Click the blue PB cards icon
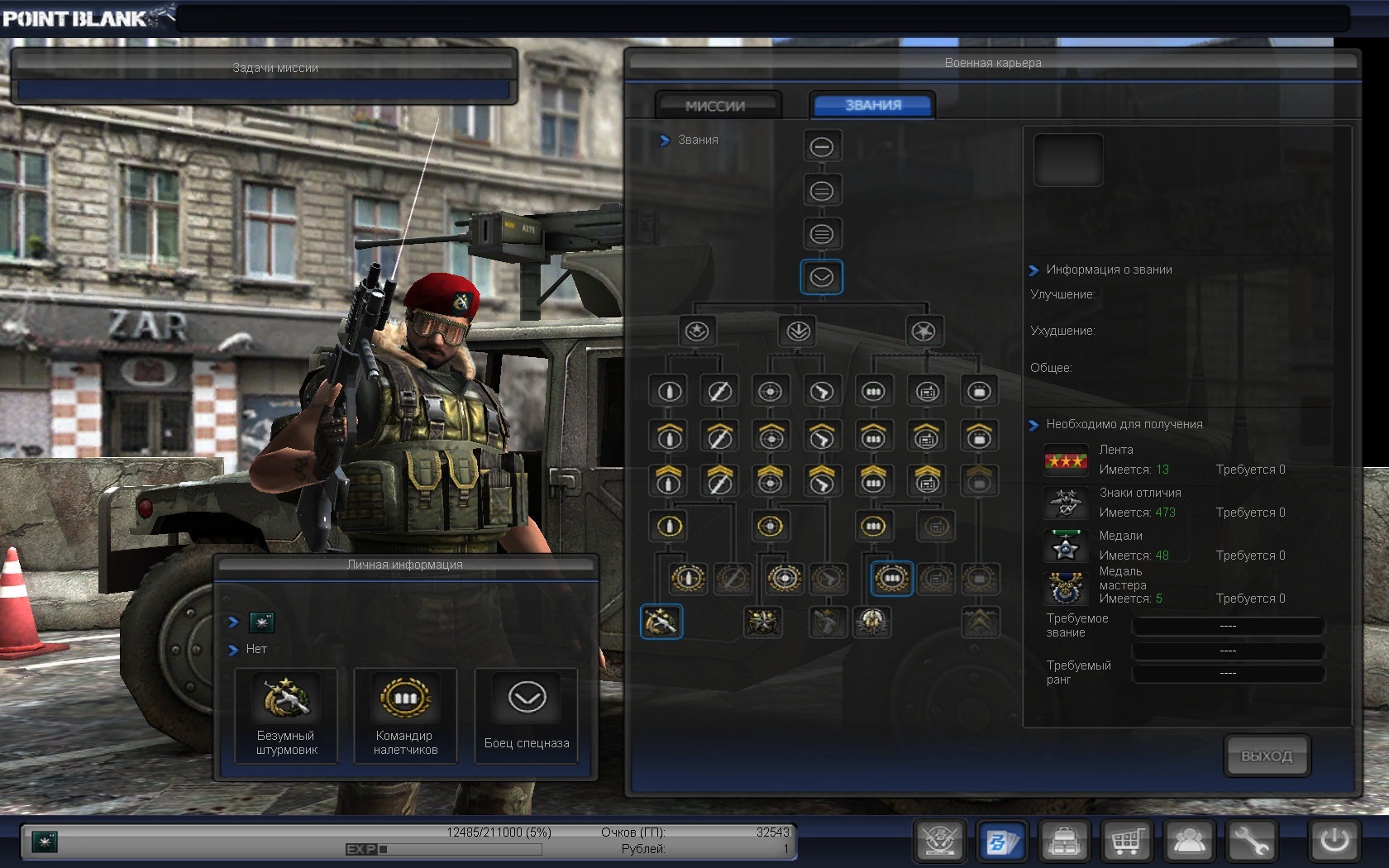 pyautogui.click(x=1002, y=842)
